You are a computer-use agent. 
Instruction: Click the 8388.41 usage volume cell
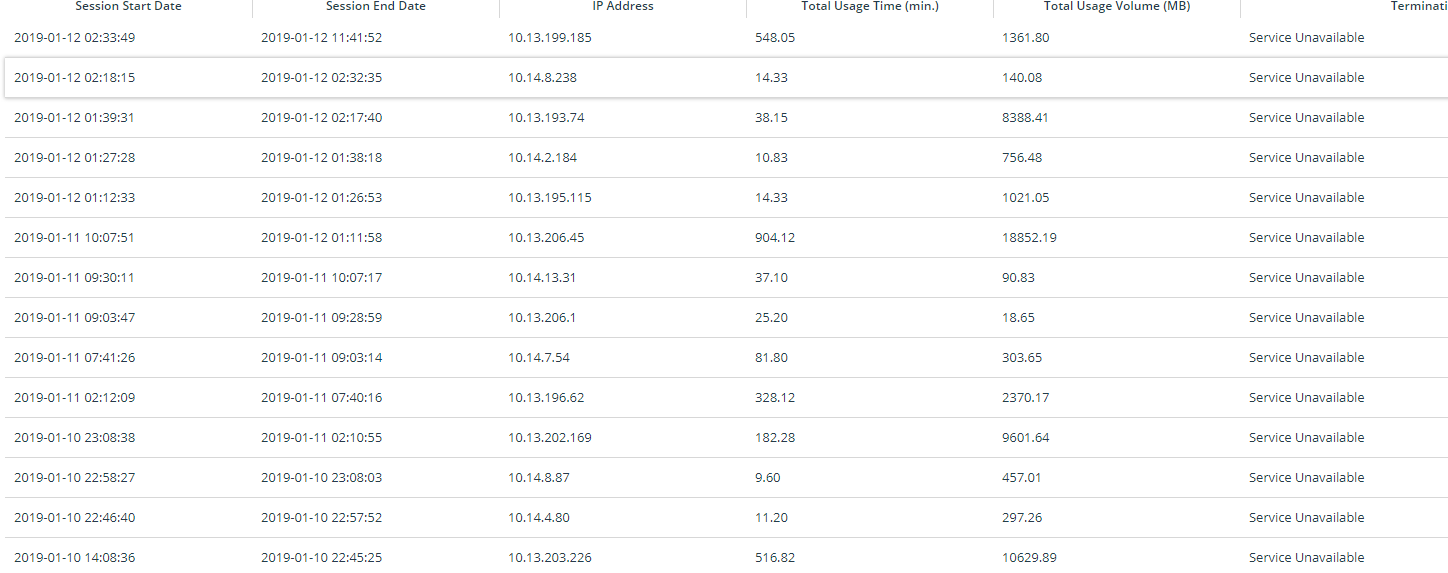pos(1026,118)
